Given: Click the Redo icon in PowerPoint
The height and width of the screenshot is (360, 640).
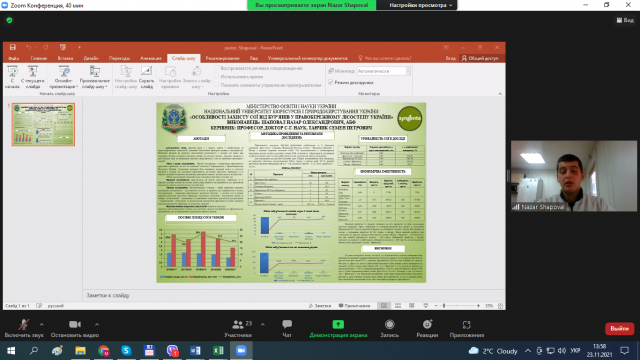Looking at the screenshot, I should 45,47.
